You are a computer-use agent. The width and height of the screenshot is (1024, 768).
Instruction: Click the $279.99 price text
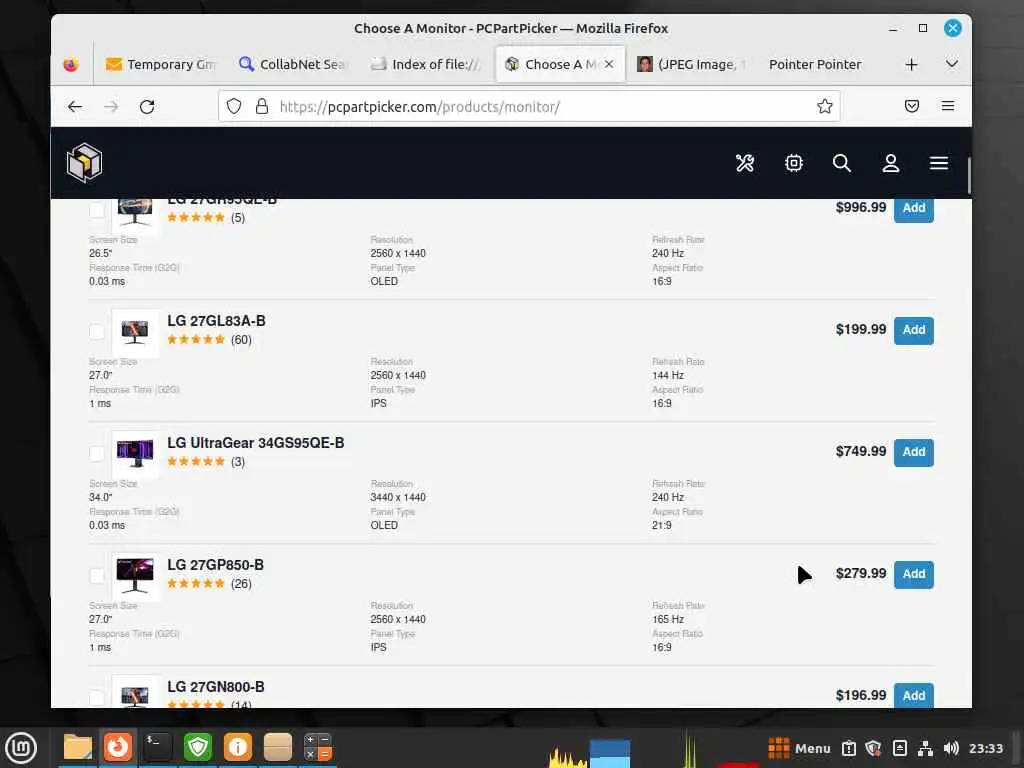(x=861, y=573)
